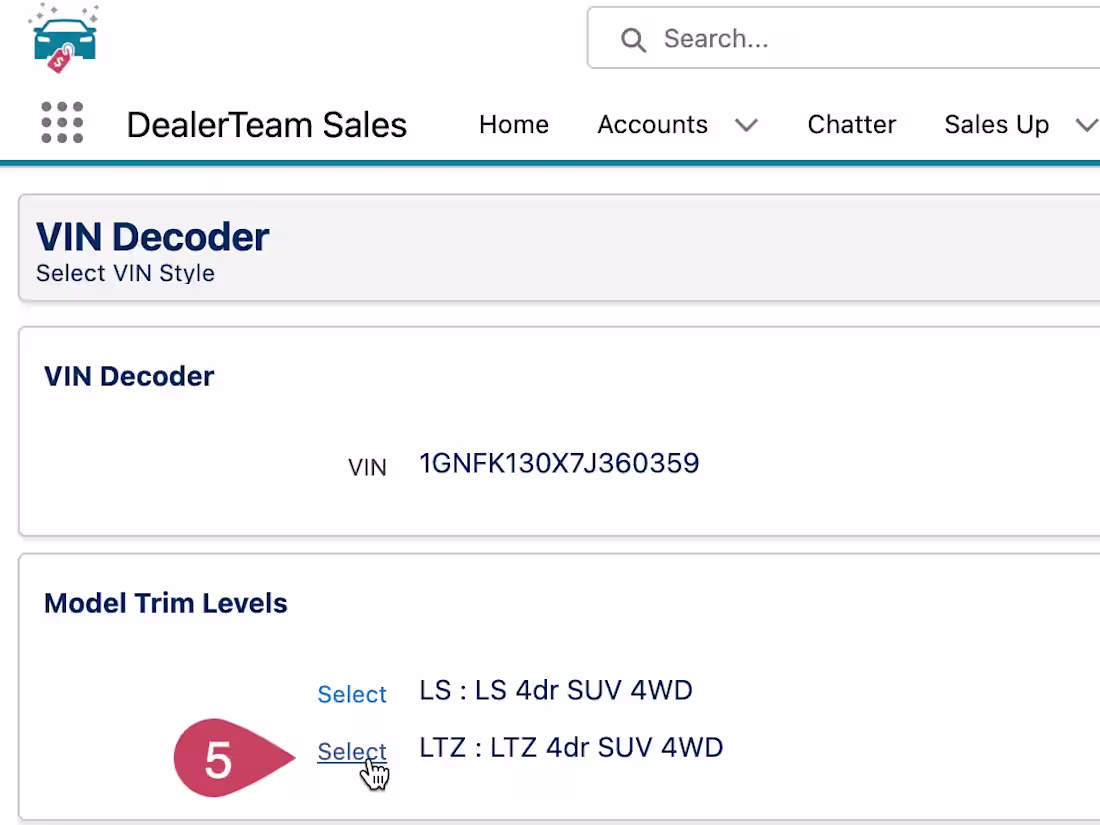Switch to the Chatter tab
The height and width of the screenshot is (825, 1100).
(852, 125)
